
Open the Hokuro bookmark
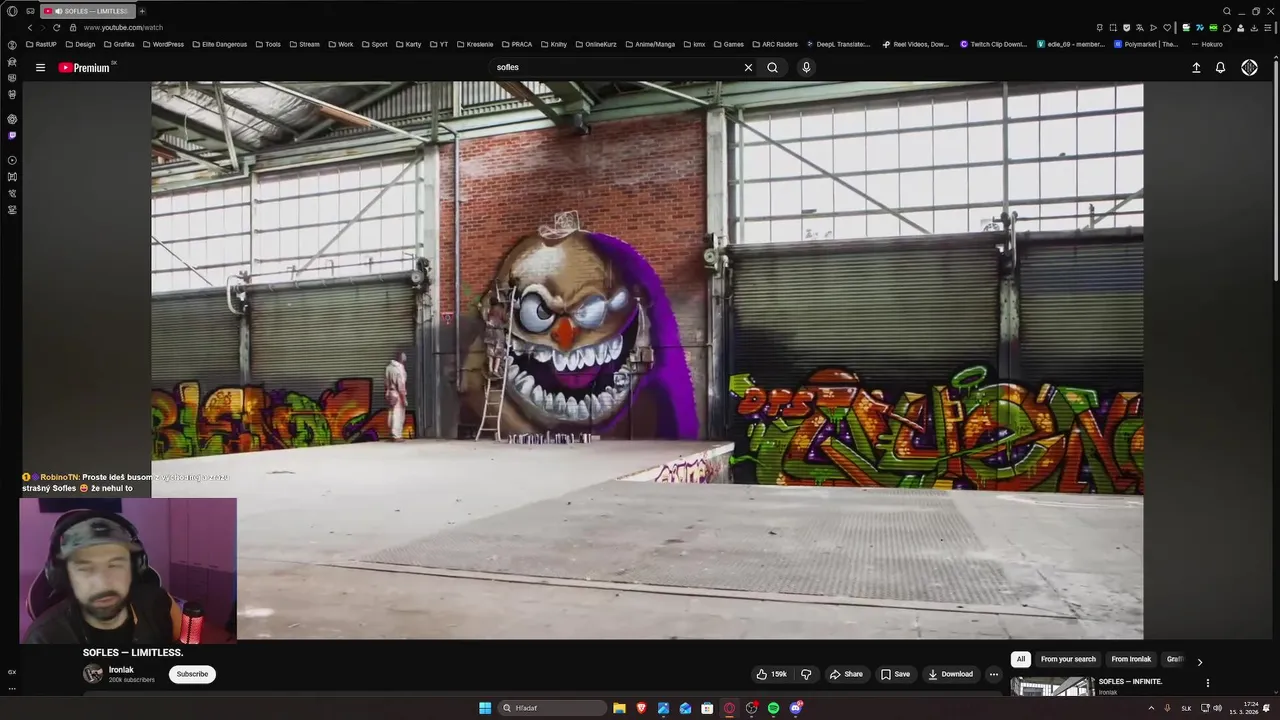(x=1207, y=44)
